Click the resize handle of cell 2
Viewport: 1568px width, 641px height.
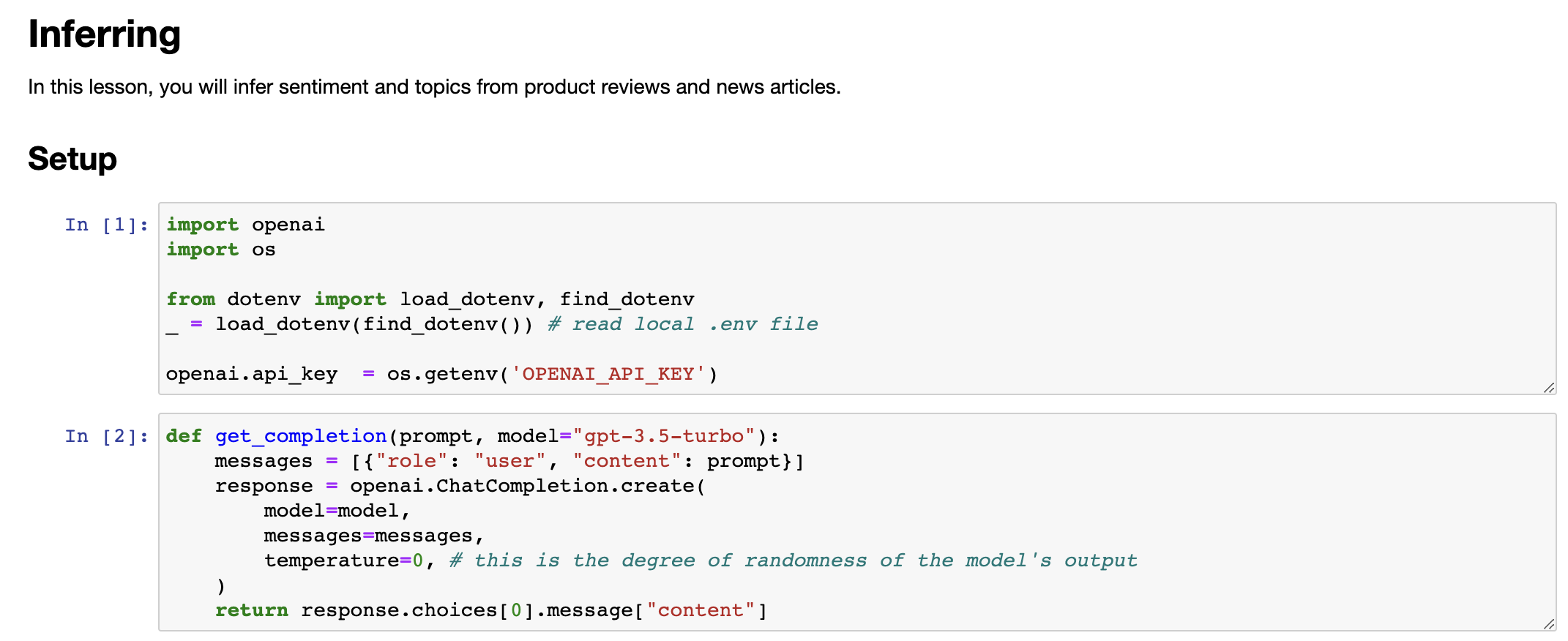tap(1548, 624)
